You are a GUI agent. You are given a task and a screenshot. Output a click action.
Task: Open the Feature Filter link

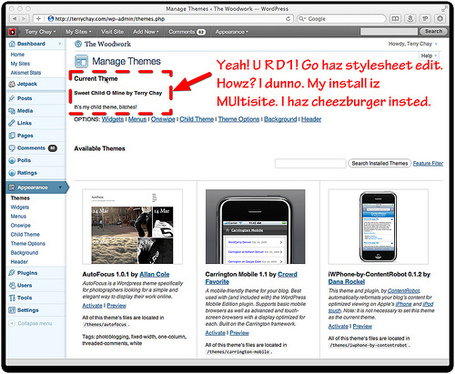[x=428, y=163]
